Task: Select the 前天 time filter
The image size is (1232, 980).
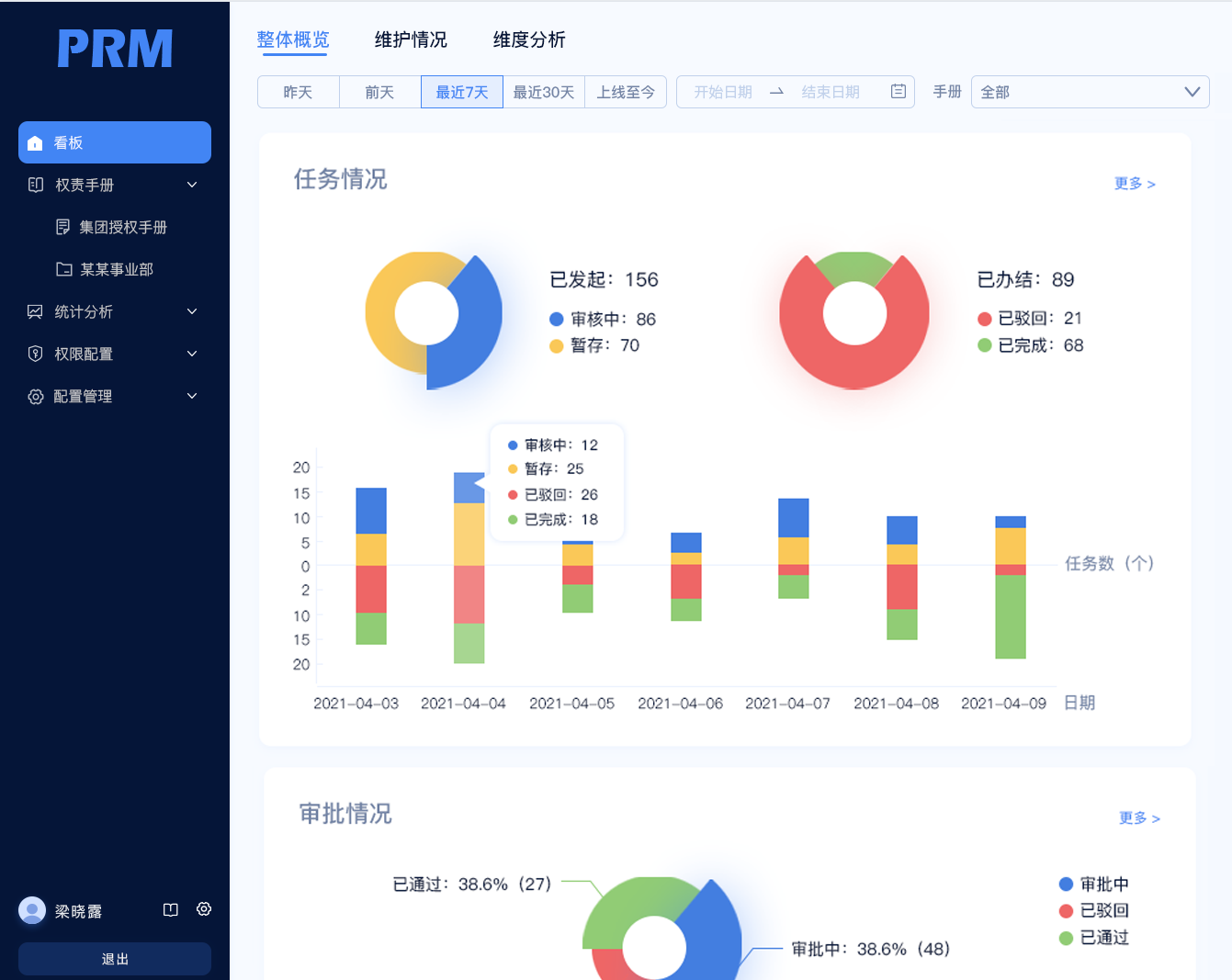Action: tap(380, 92)
